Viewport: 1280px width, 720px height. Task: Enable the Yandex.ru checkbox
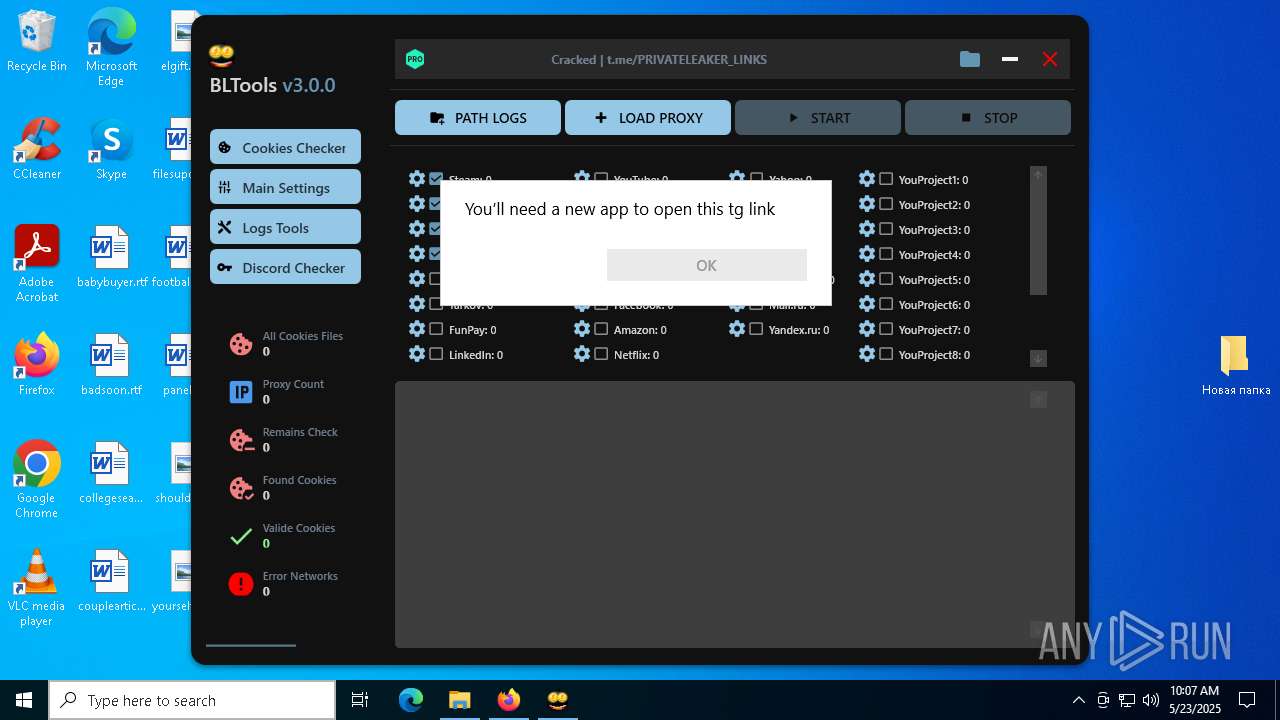756,329
